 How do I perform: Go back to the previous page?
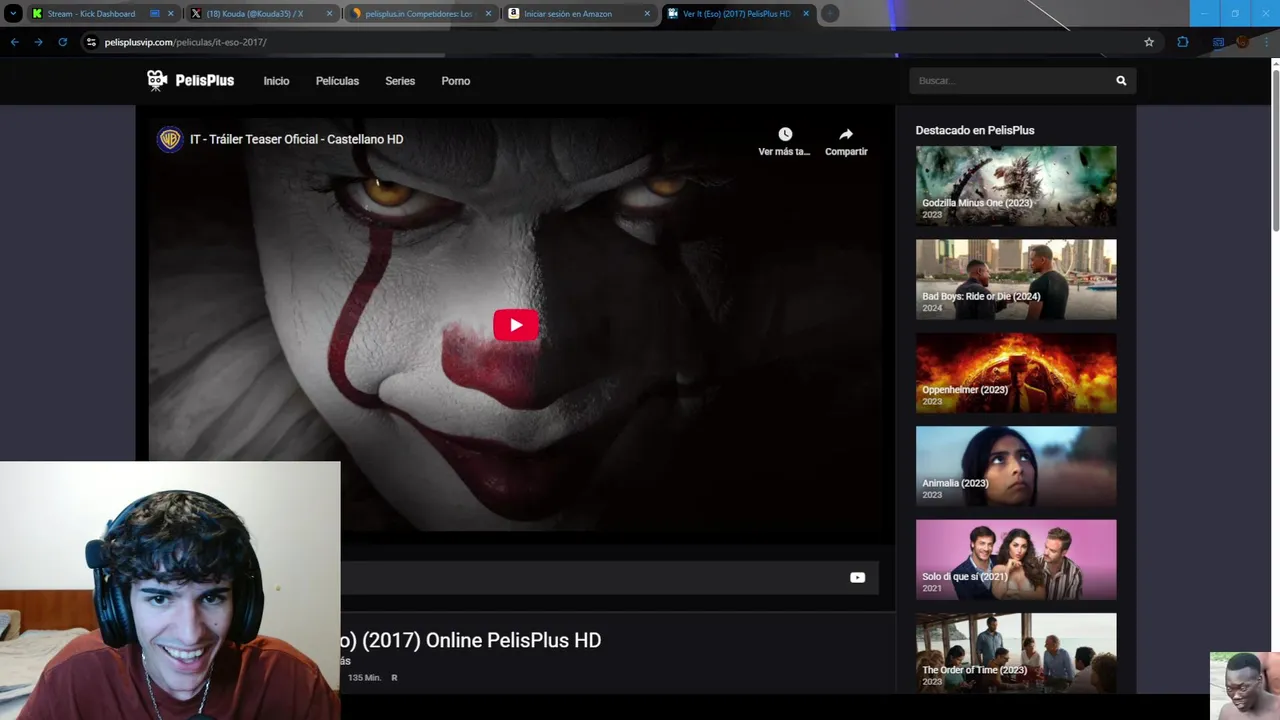point(14,42)
